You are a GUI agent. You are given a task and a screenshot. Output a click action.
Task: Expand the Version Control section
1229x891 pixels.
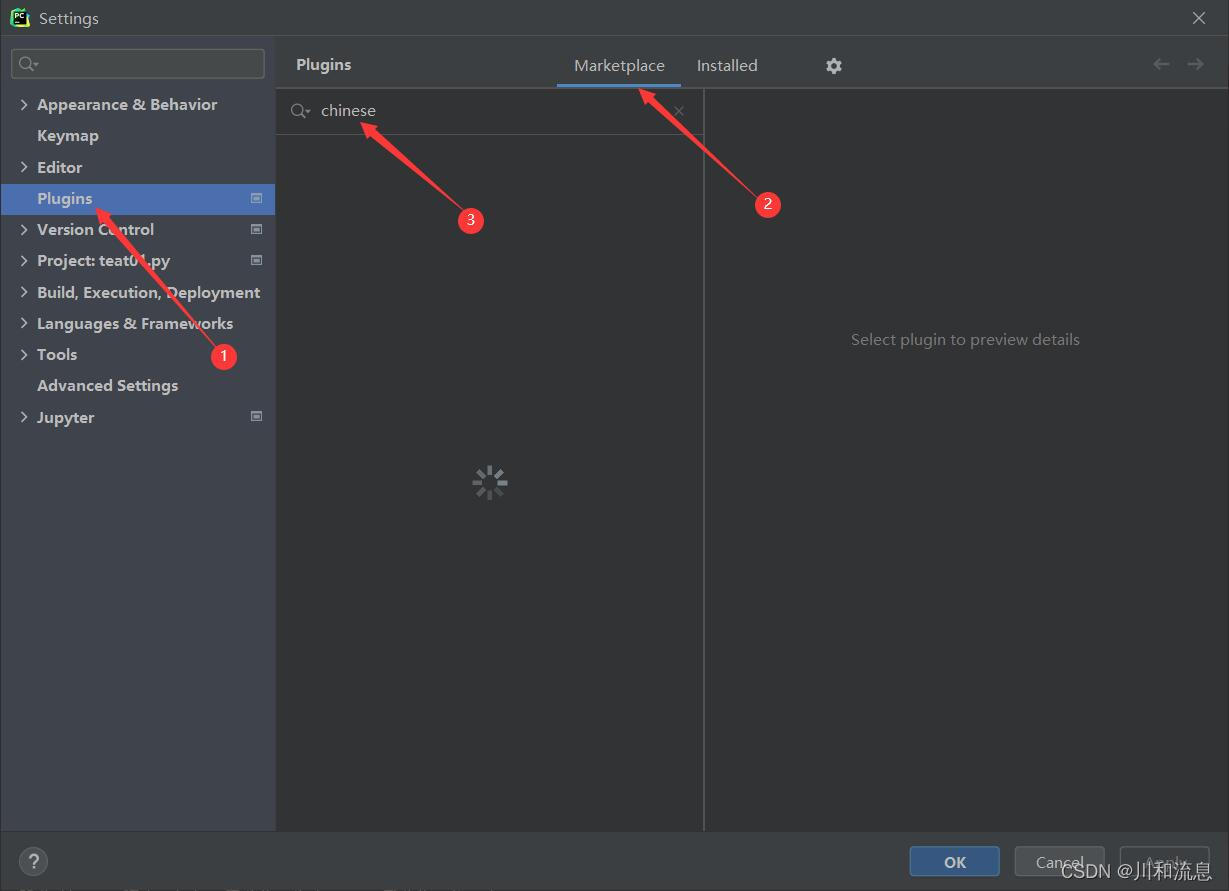coord(24,229)
